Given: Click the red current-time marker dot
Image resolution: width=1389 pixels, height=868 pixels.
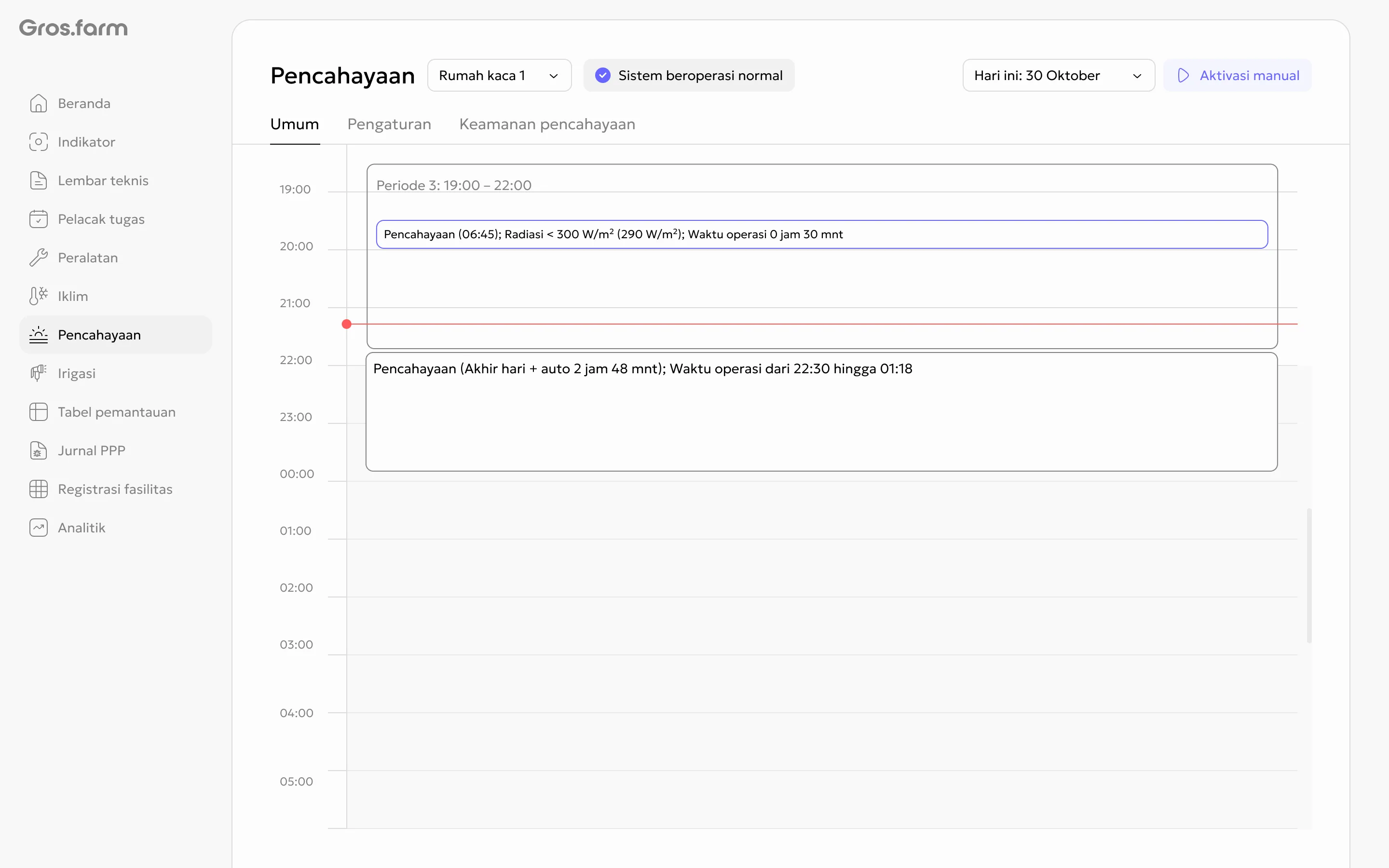Looking at the screenshot, I should click(x=347, y=325).
